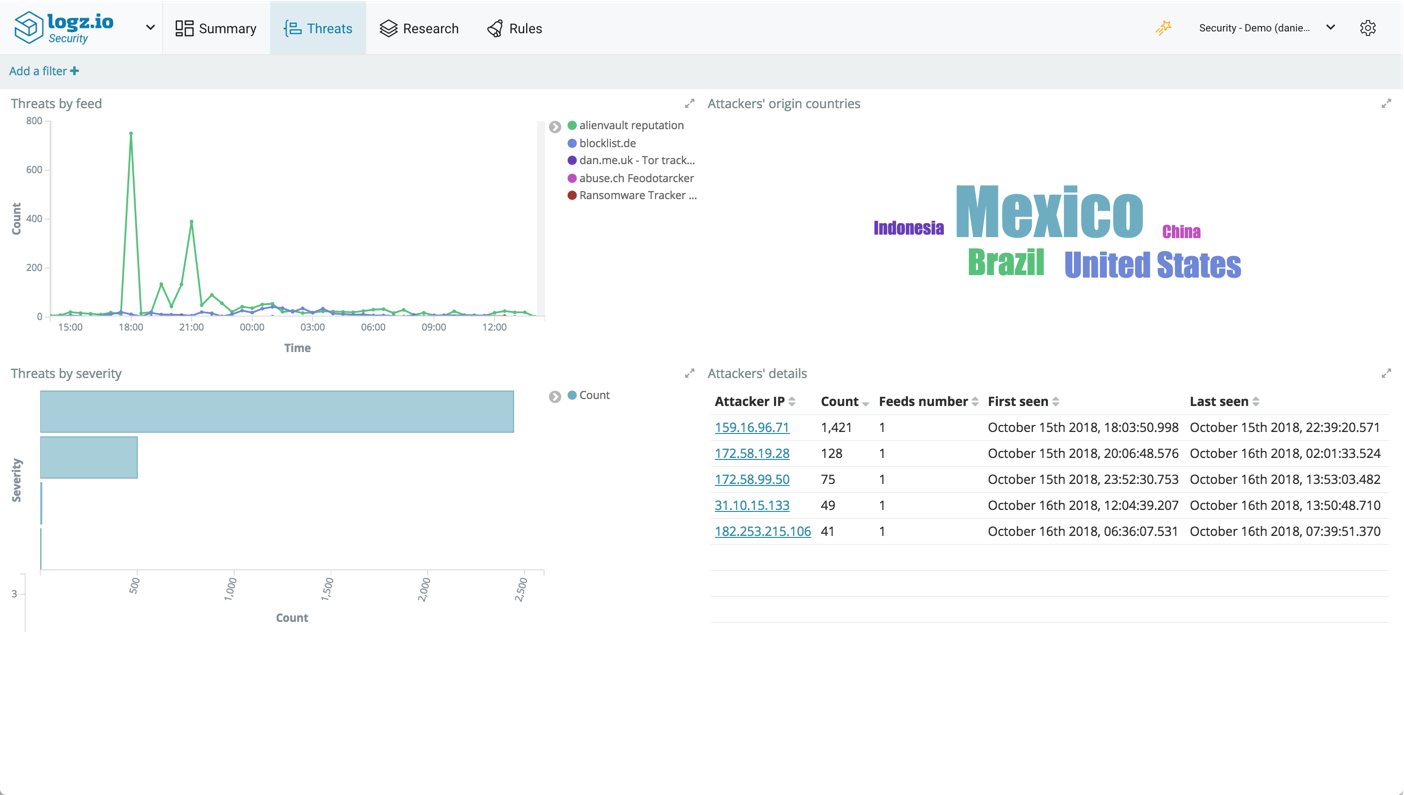Click the Research tab's layers icon
This screenshot has width=1404, height=795.
point(388,28)
